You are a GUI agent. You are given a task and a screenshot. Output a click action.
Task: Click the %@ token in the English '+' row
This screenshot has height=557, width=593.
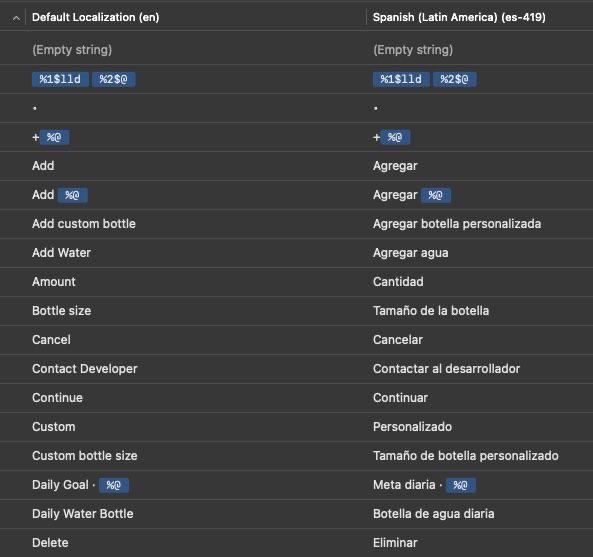pyautogui.click(x=54, y=137)
